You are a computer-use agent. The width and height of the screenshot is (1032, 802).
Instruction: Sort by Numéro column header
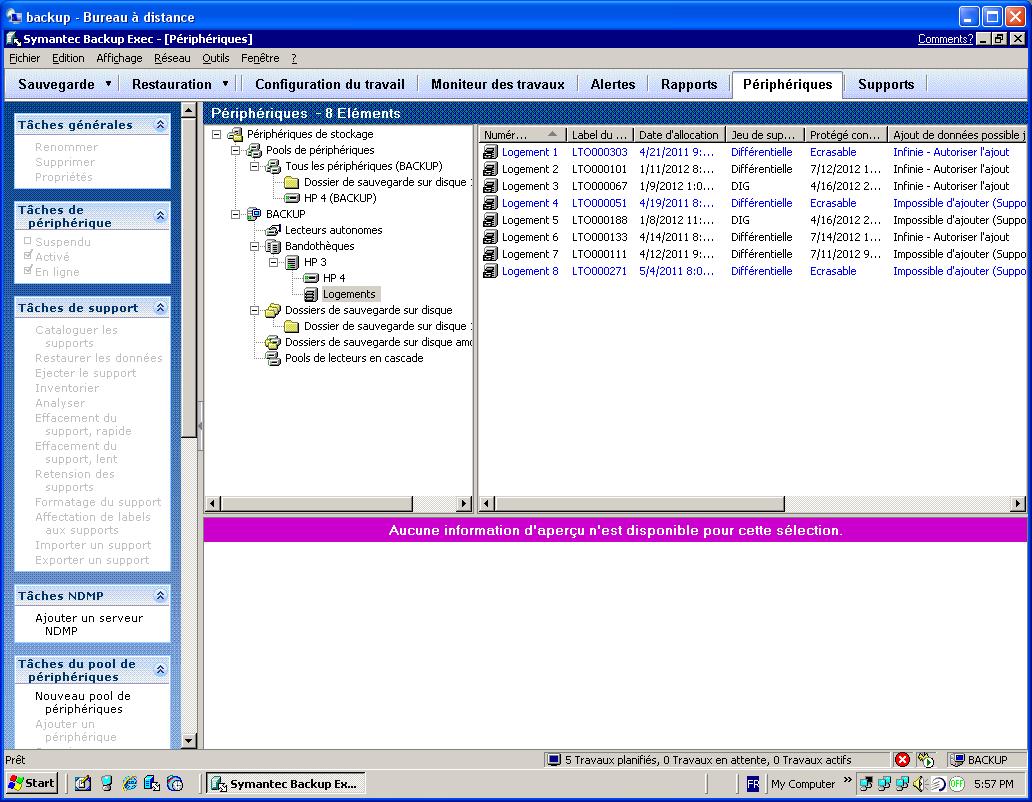pyautogui.click(x=521, y=135)
